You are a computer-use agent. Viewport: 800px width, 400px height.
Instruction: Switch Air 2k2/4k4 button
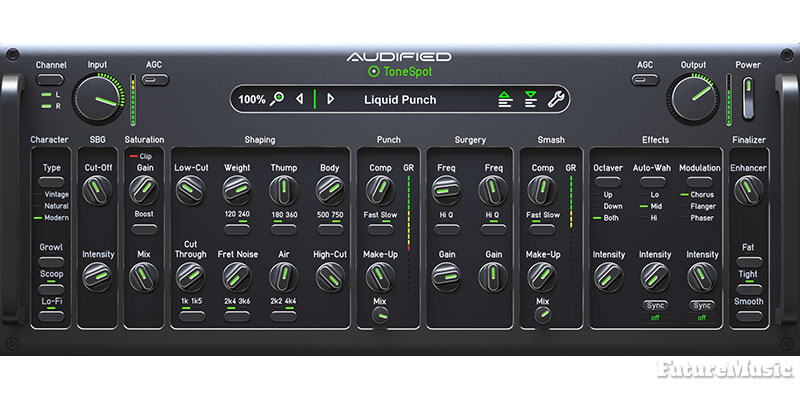pyautogui.click(x=284, y=316)
